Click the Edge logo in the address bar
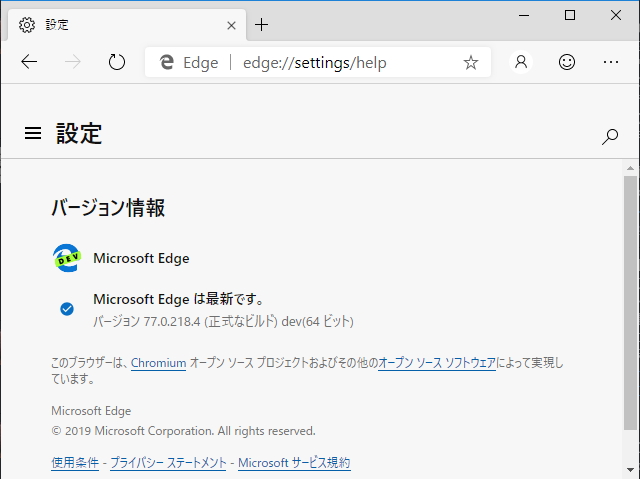This screenshot has height=479, width=640. [167, 62]
